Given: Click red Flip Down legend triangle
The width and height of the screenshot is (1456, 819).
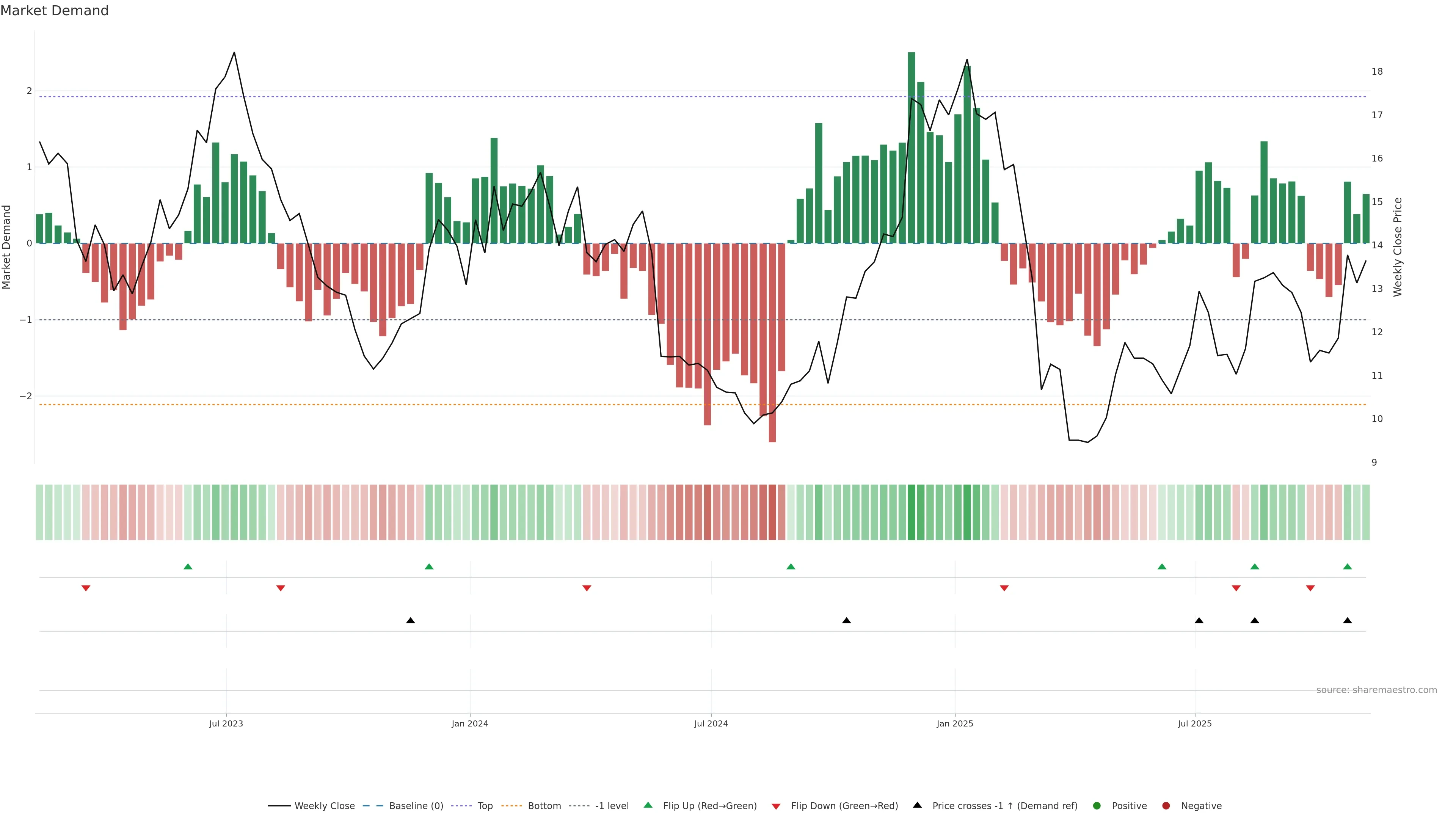Looking at the screenshot, I should click(x=776, y=806).
